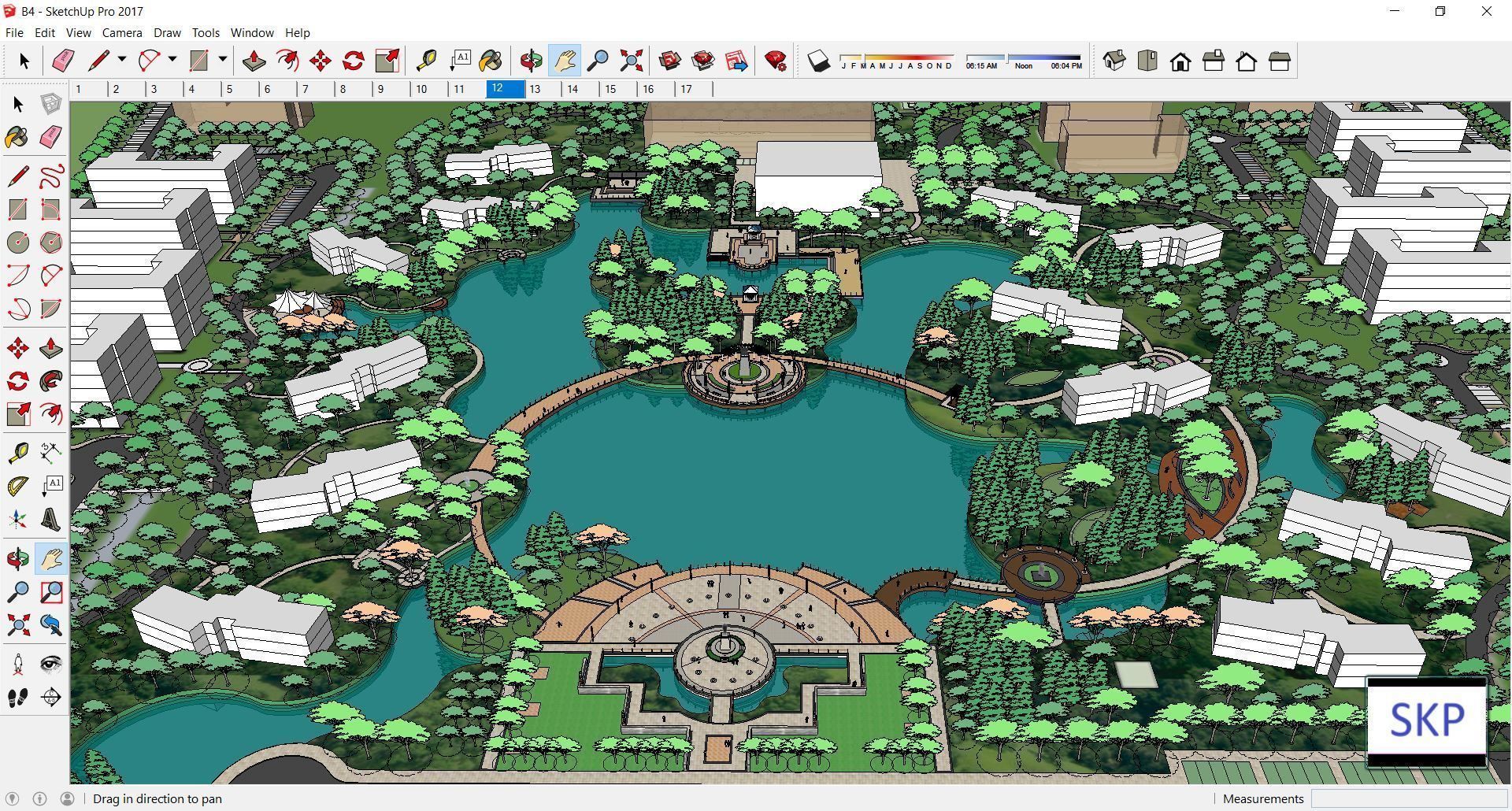Switch to Front view house icon
The image size is (1512, 811).
1180,61
